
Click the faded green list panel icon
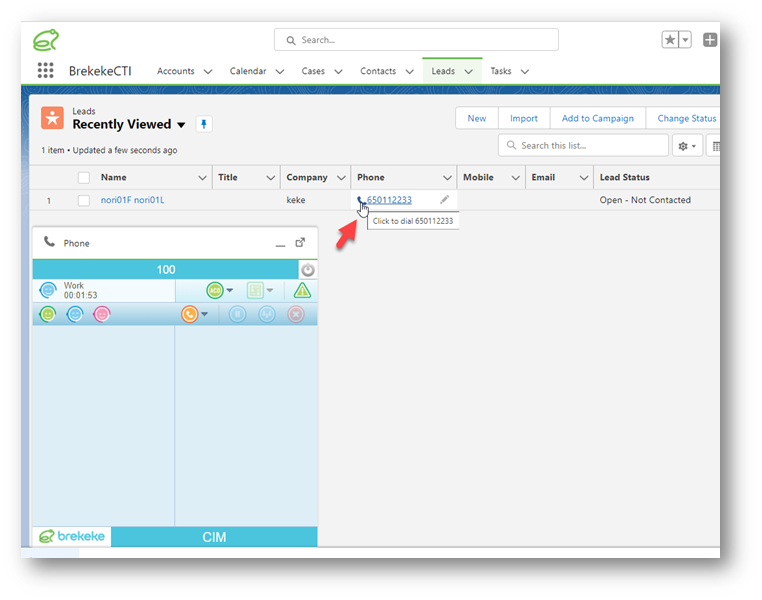point(255,291)
